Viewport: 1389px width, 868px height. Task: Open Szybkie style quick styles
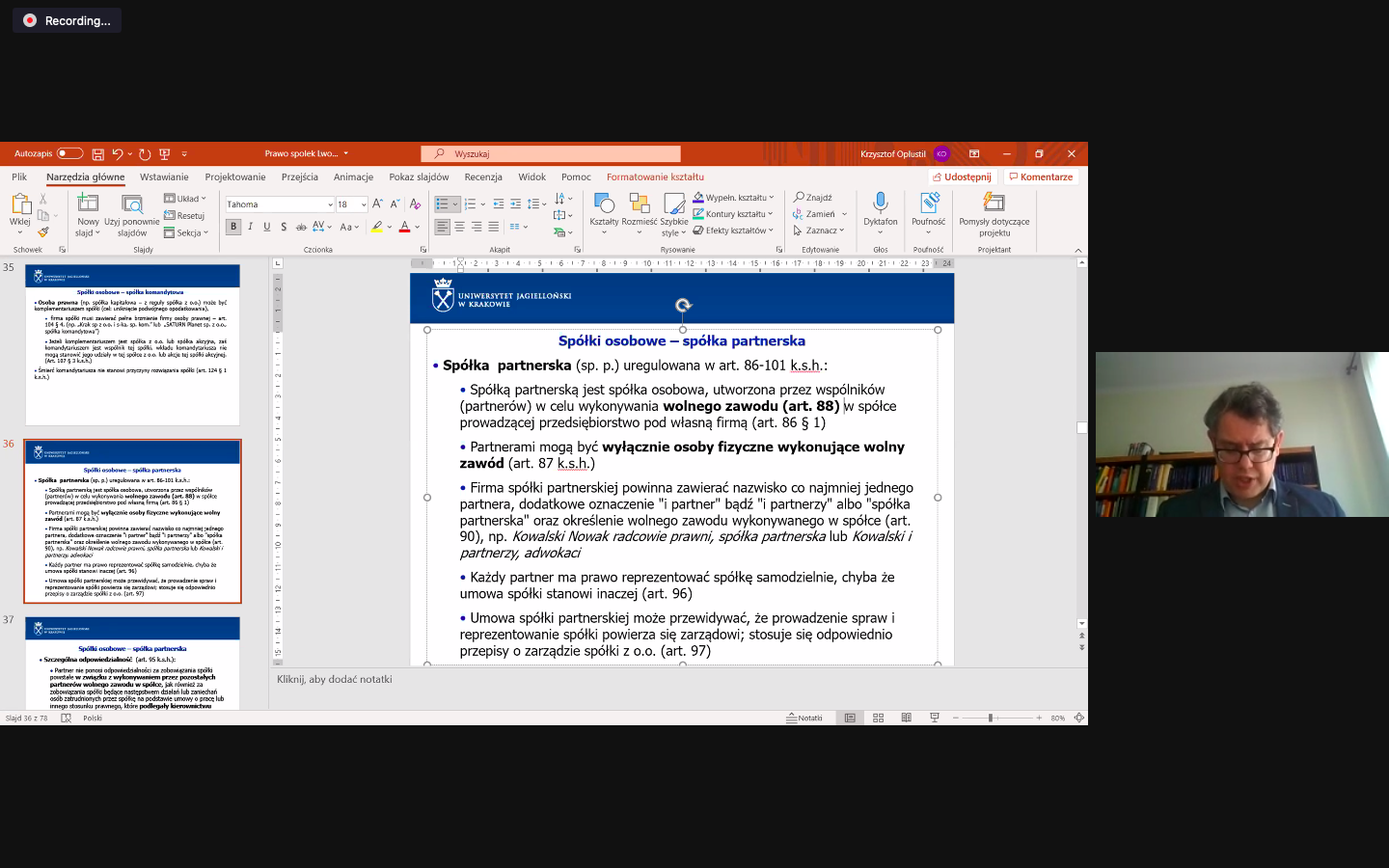(674, 214)
